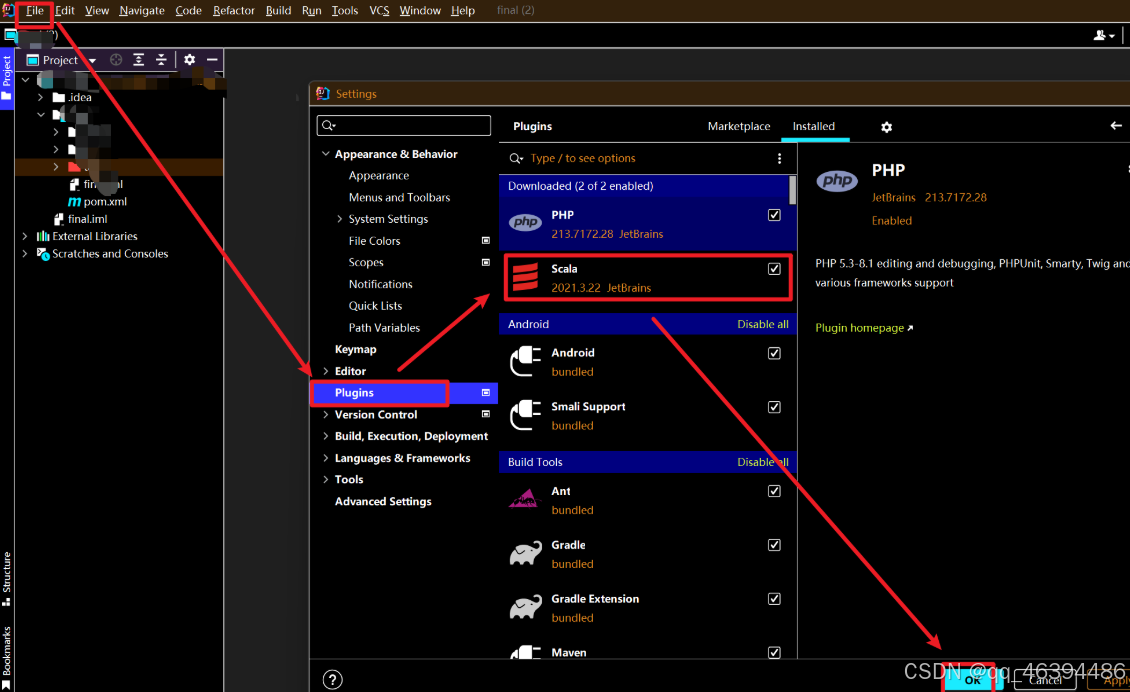
Task: Click the PHP plugin logo icon
Action: tap(525, 222)
